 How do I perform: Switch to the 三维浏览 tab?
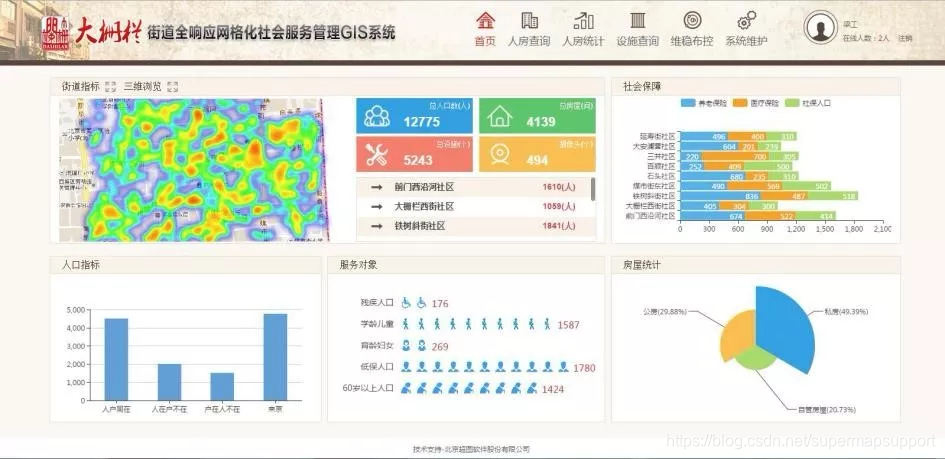click(x=143, y=86)
